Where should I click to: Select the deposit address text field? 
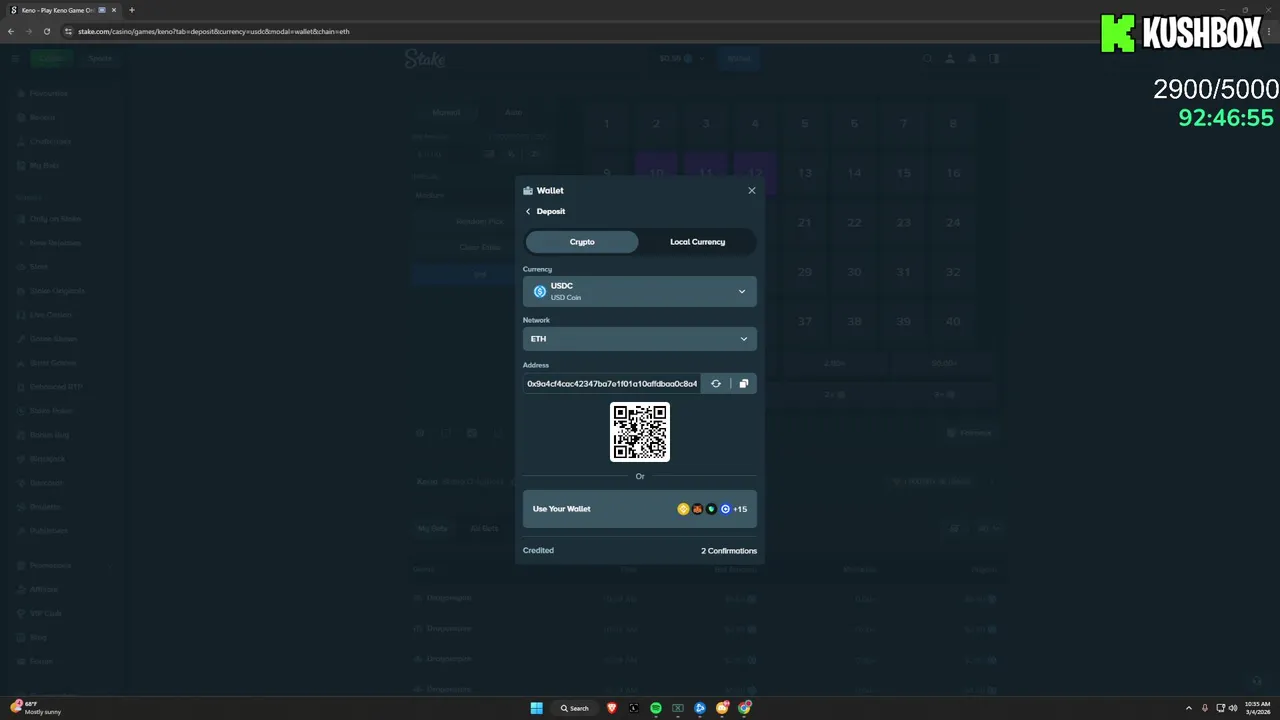[x=612, y=384]
